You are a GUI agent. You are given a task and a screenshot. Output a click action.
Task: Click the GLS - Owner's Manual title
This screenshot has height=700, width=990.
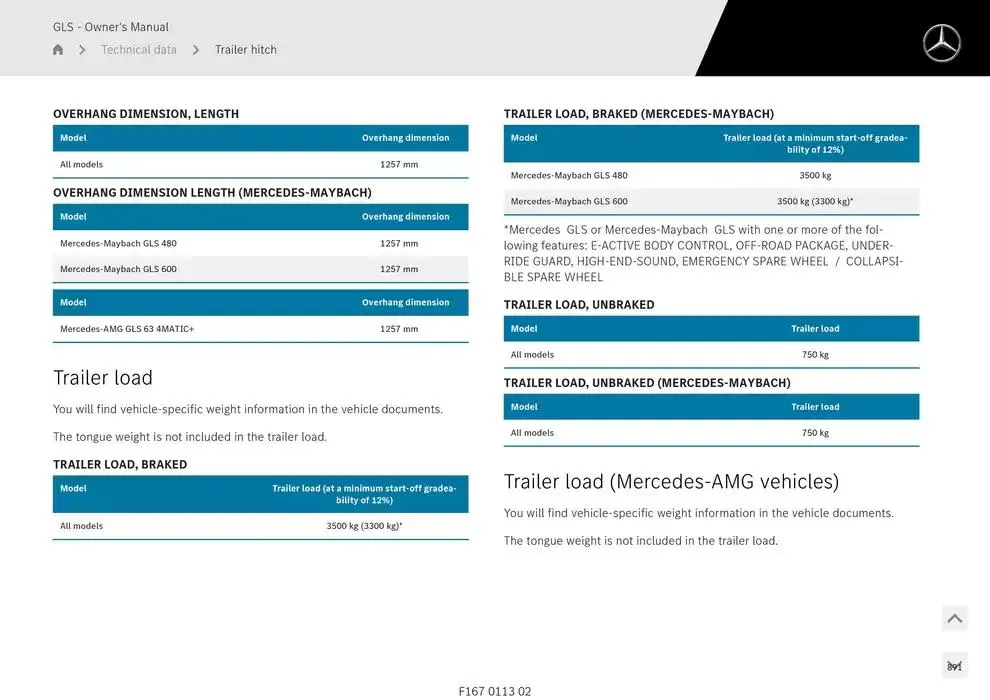click(x=111, y=27)
